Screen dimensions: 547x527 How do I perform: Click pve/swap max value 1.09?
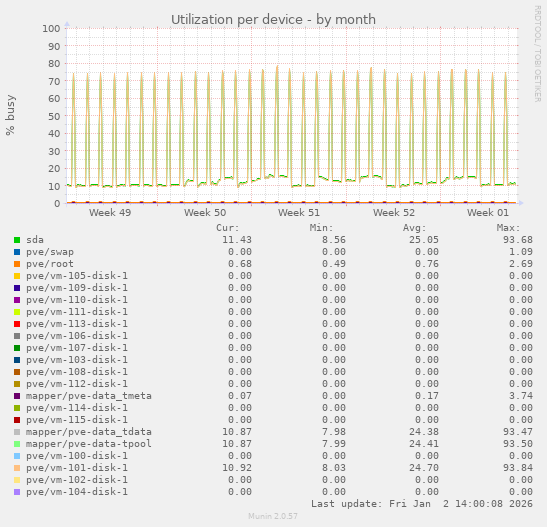(521, 252)
